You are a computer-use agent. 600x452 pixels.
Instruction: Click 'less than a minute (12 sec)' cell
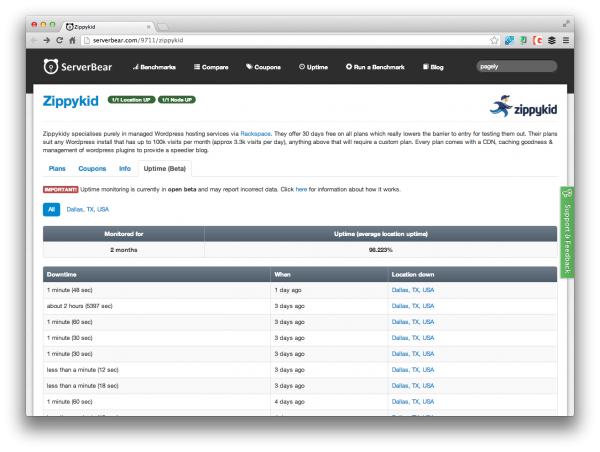(x=157, y=370)
